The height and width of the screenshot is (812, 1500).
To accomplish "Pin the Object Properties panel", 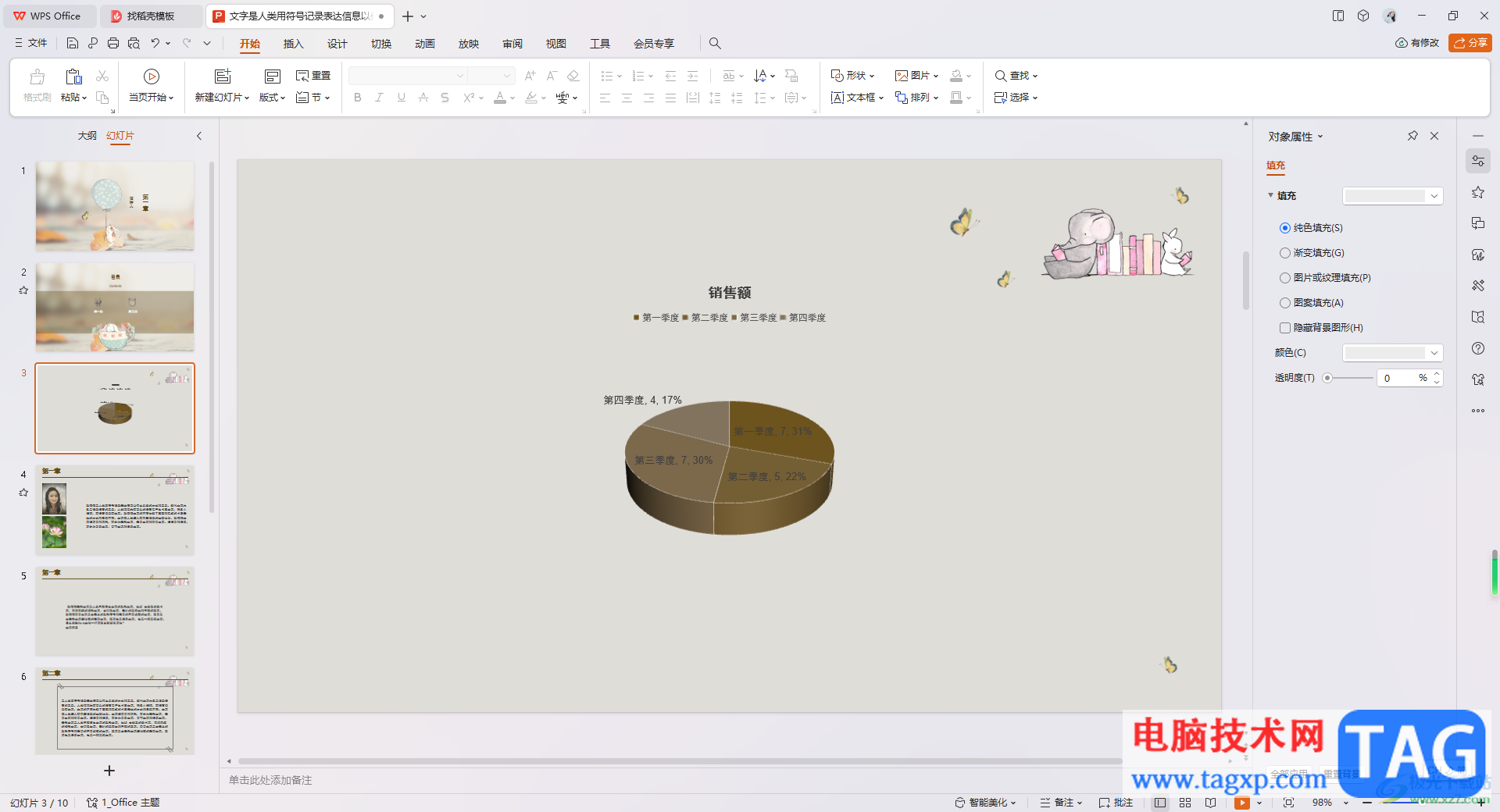I will point(1412,136).
